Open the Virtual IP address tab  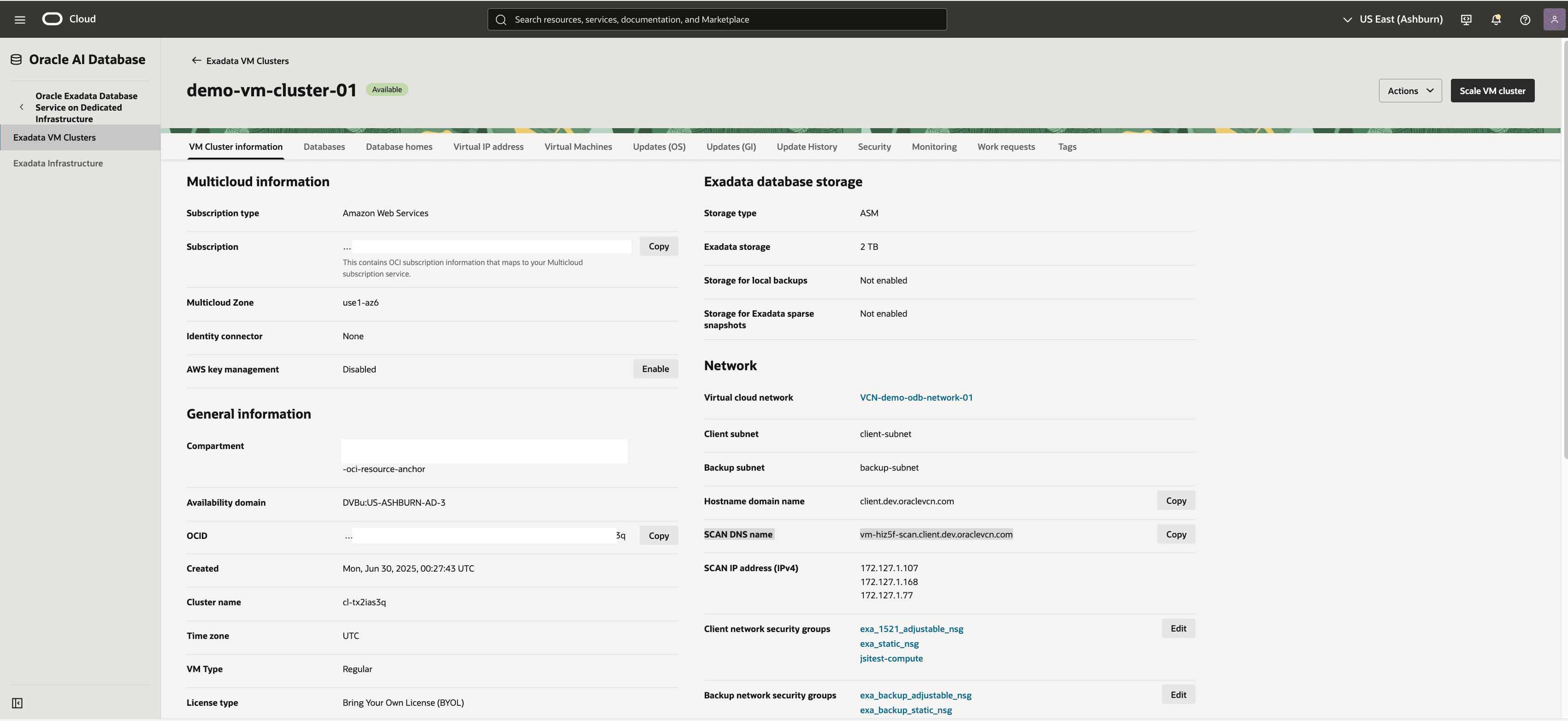click(x=488, y=147)
